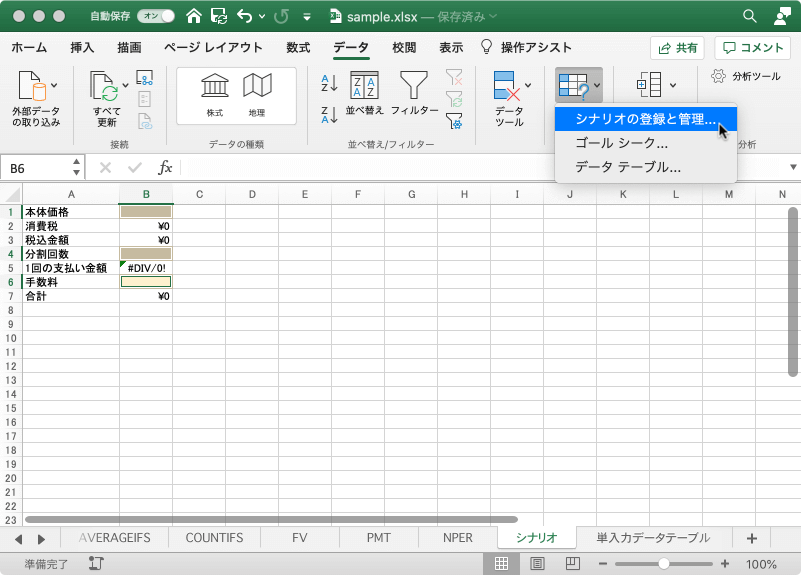Screen dimensions: 801x575
Task: Open the file name saved-status dropdown
Action: [493, 16]
